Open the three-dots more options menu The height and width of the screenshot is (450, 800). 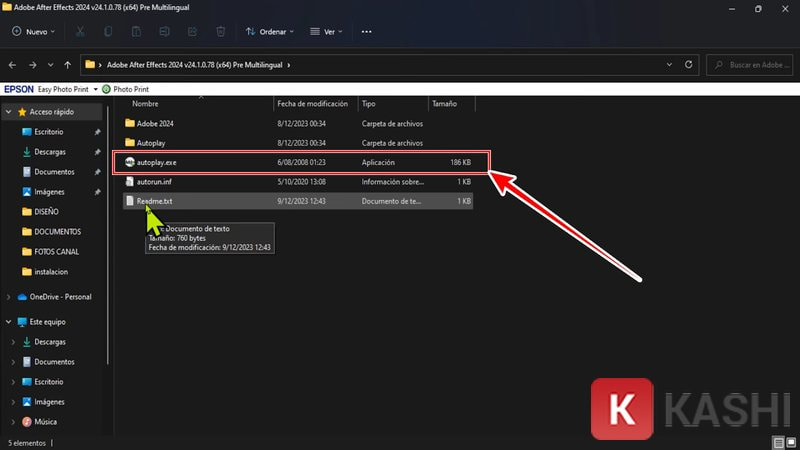[x=366, y=32]
